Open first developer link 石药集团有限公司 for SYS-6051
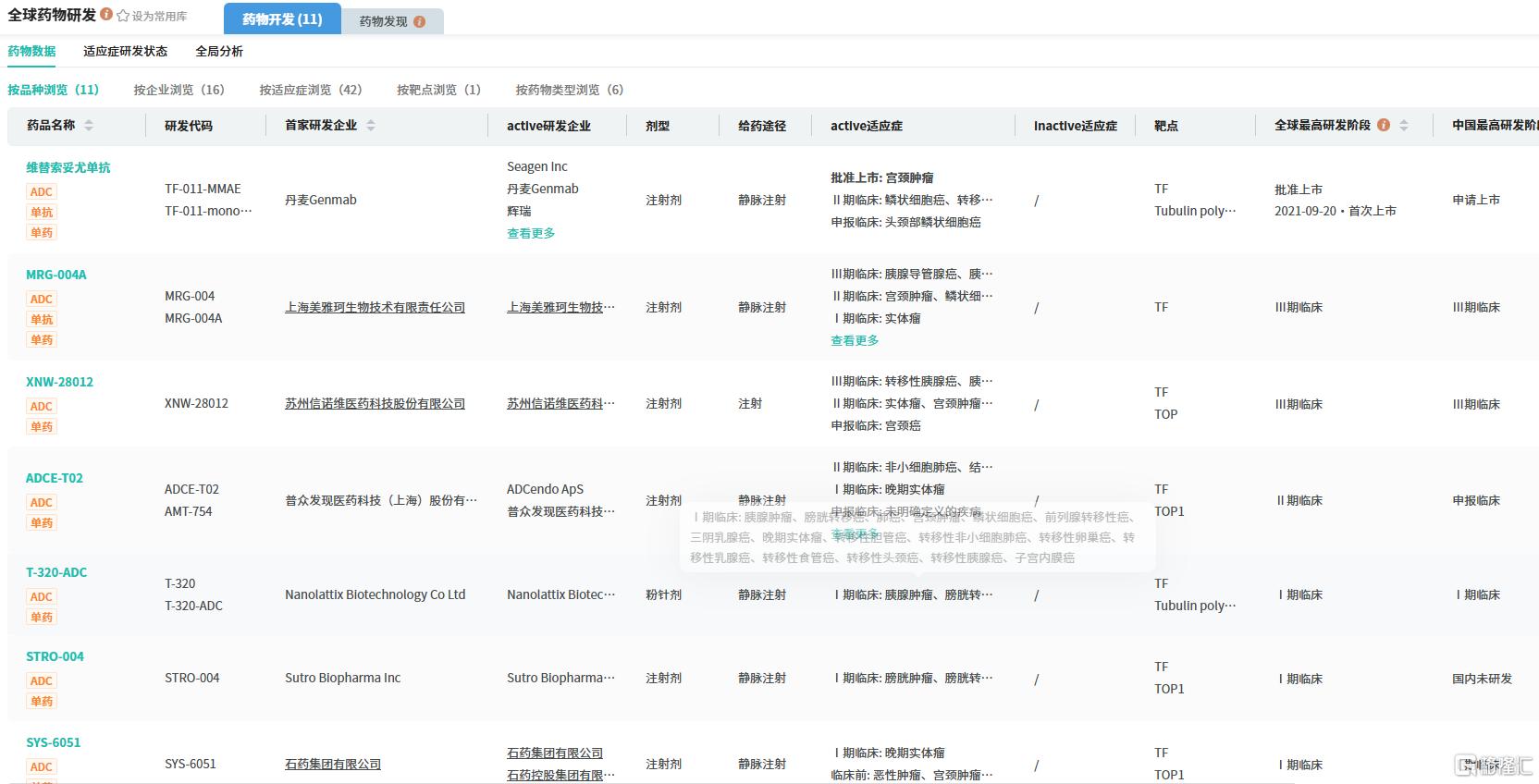 coord(333,764)
